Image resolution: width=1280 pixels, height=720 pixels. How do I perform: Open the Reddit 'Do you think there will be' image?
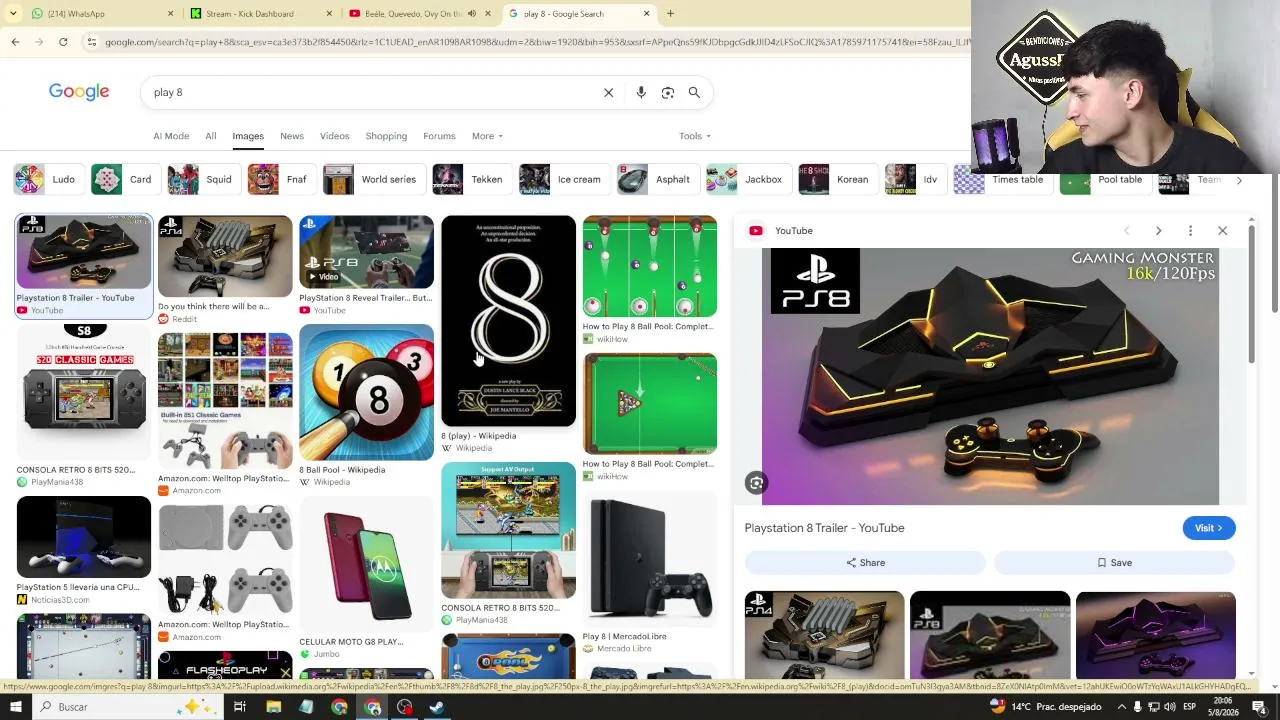click(225, 257)
